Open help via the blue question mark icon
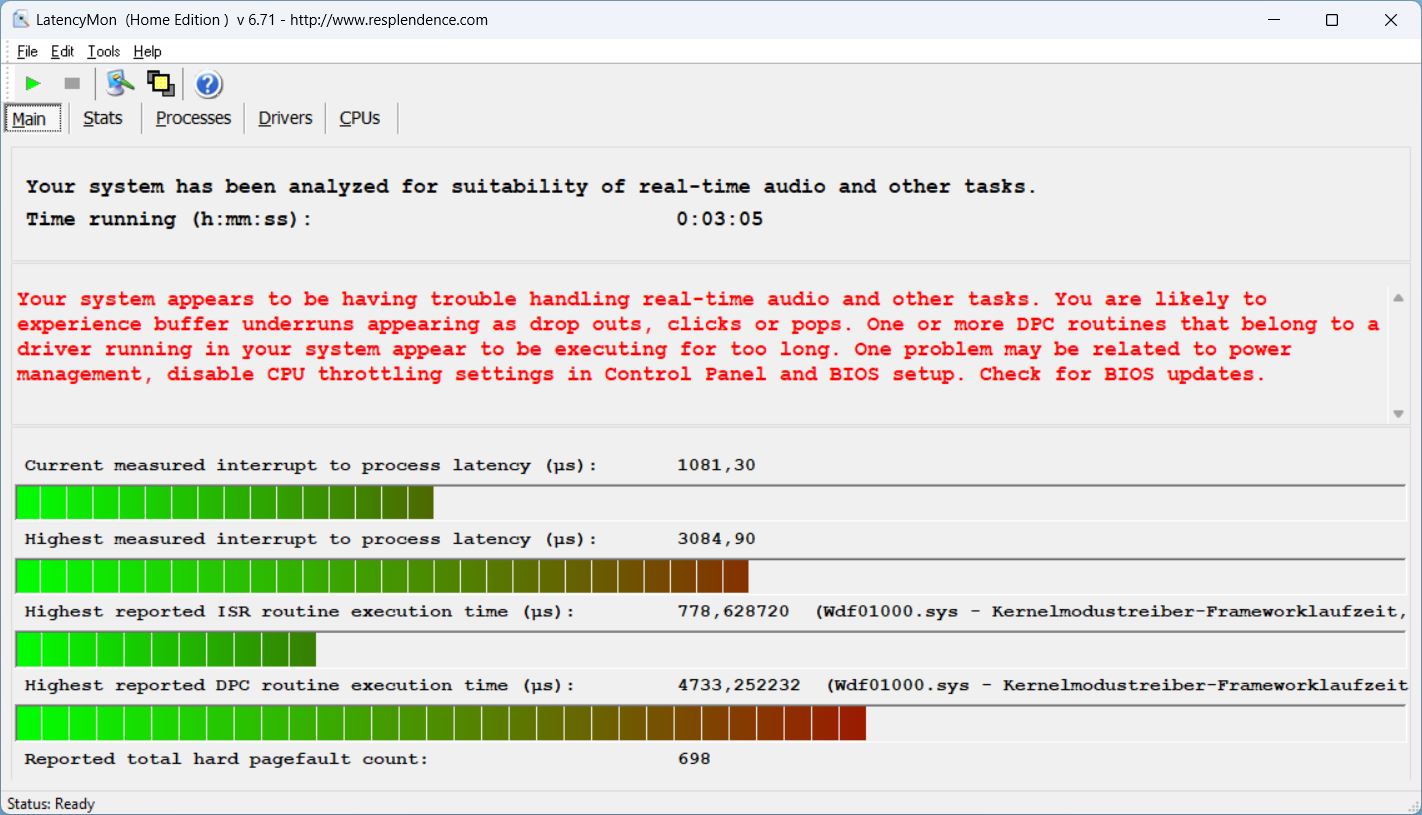Viewport: 1422px width, 815px height. pyautogui.click(x=208, y=85)
